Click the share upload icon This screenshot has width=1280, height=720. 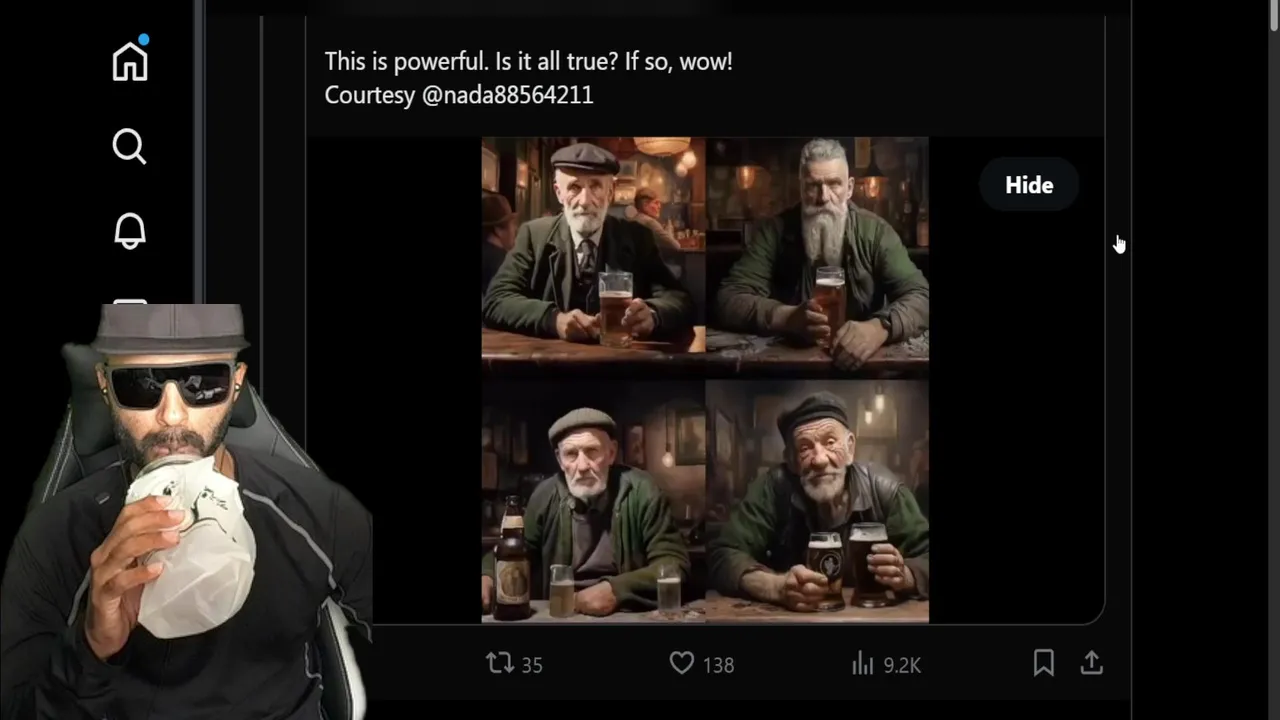pos(1092,662)
